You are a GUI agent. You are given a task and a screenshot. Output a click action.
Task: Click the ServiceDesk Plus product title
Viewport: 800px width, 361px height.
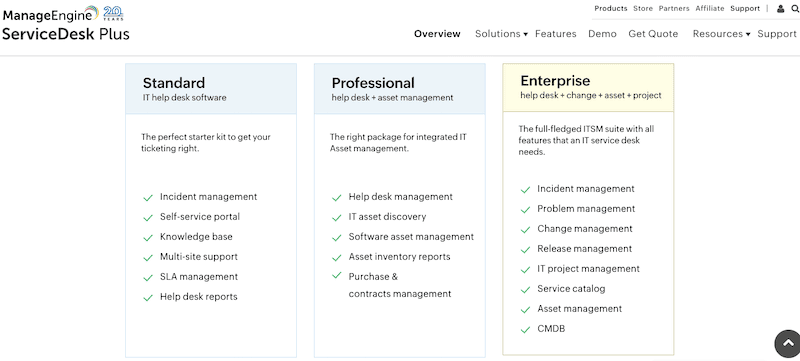point(66,34)
